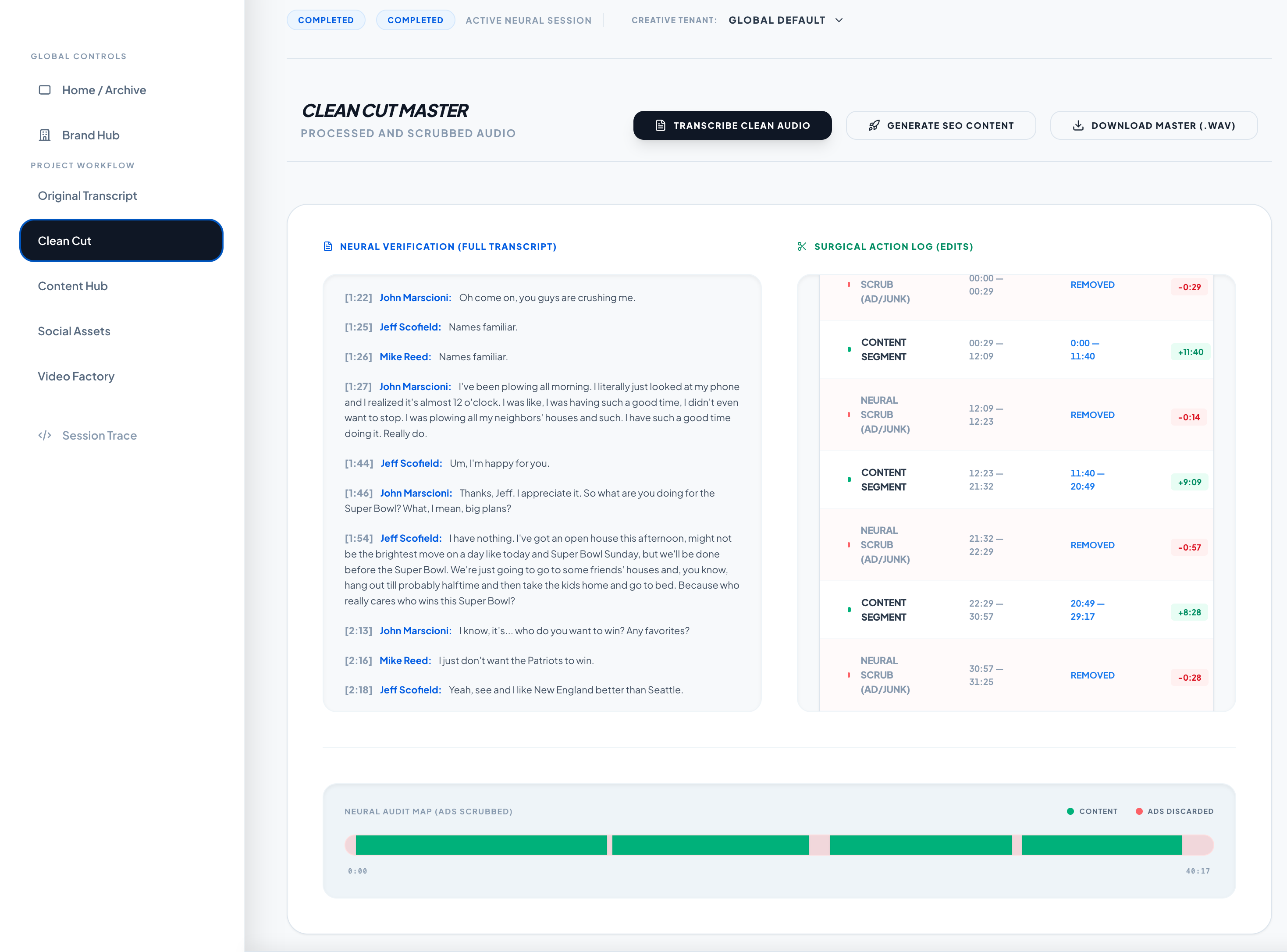1287x952 pixels.
Task: Switch to the Content Hub tab
Action: [x=73, y=286]
